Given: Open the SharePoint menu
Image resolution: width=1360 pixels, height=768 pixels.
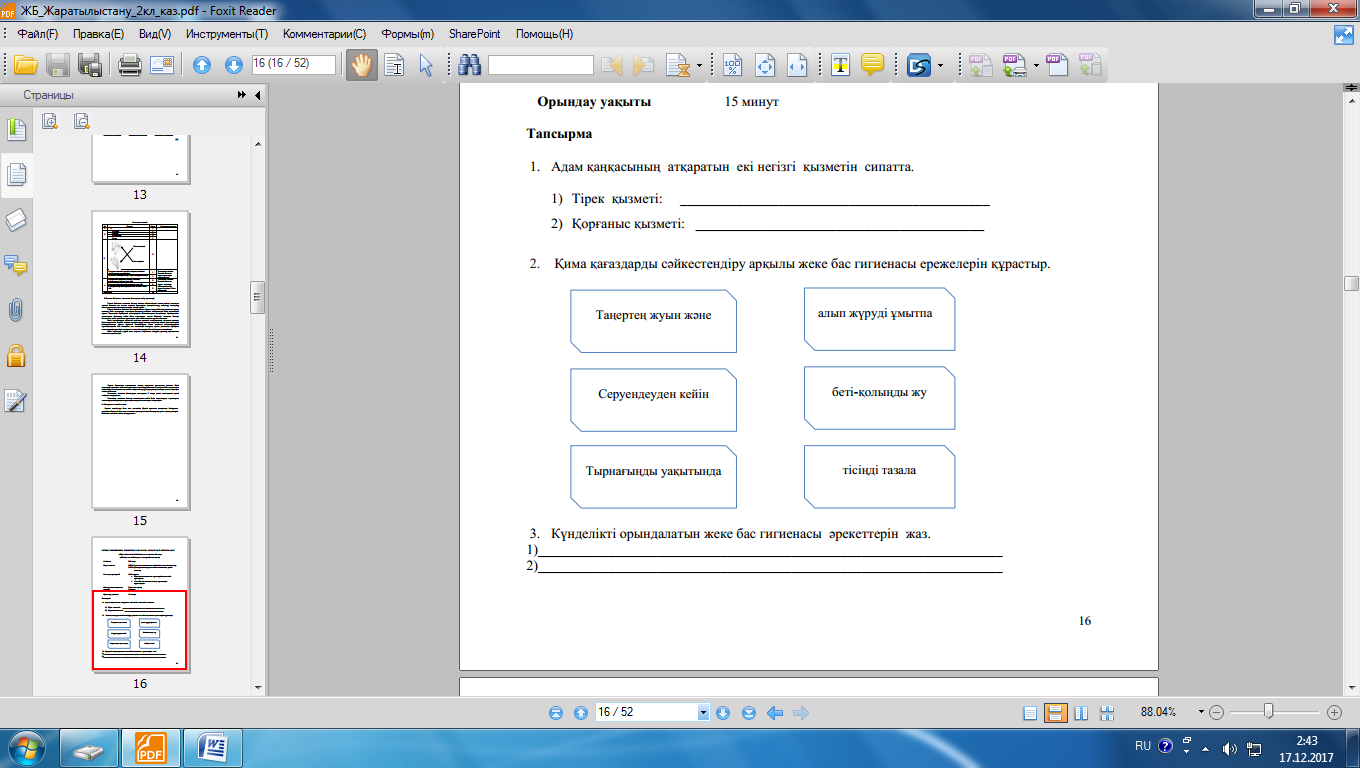Looking at the screenshot, I should (475, 34).
